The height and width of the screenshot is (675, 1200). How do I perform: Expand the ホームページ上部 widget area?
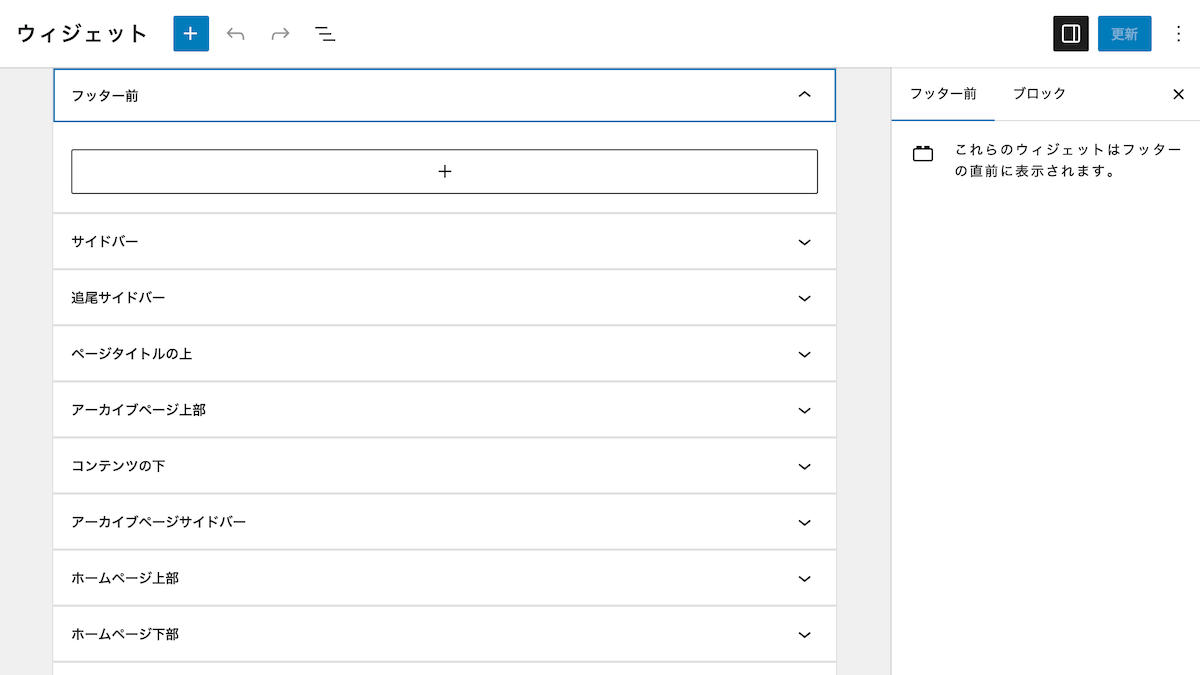coord(803,577)
